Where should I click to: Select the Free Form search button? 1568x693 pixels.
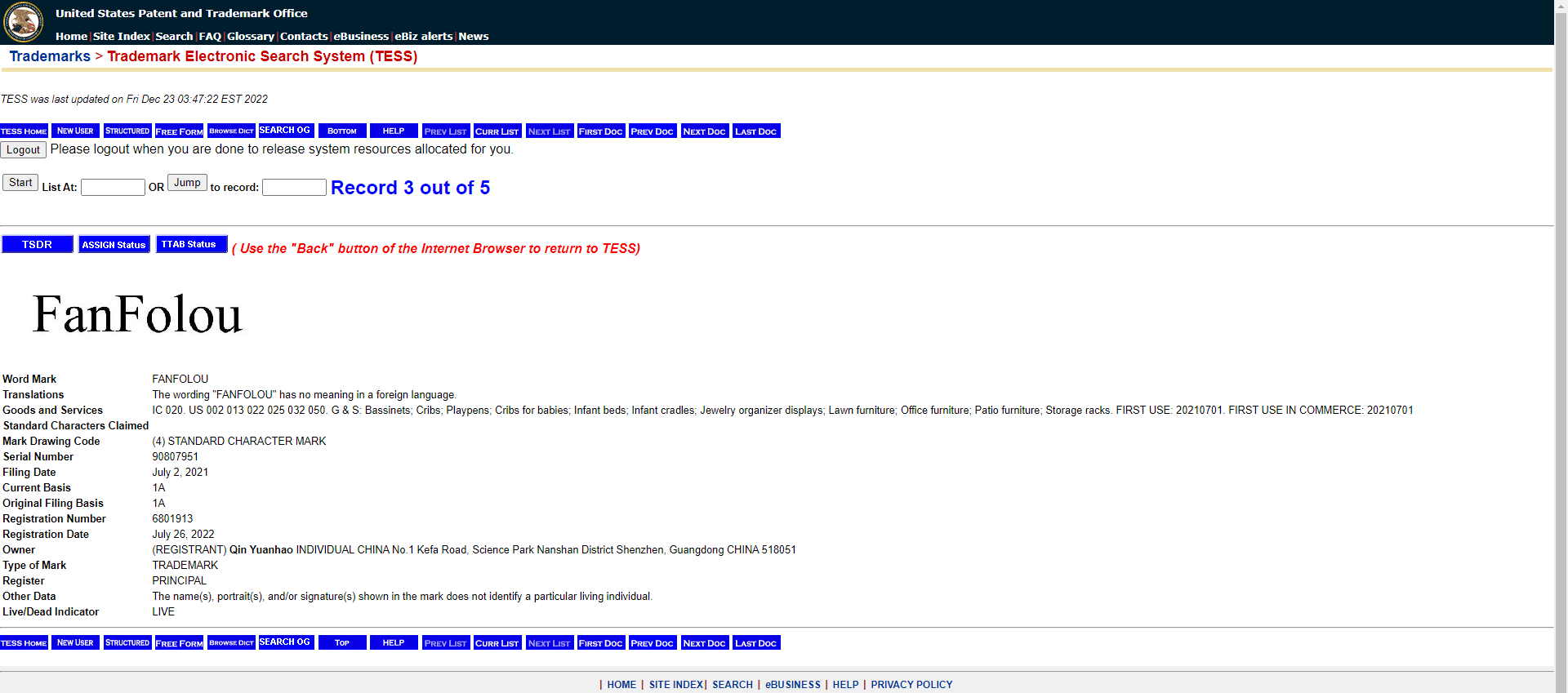[179, 131]
